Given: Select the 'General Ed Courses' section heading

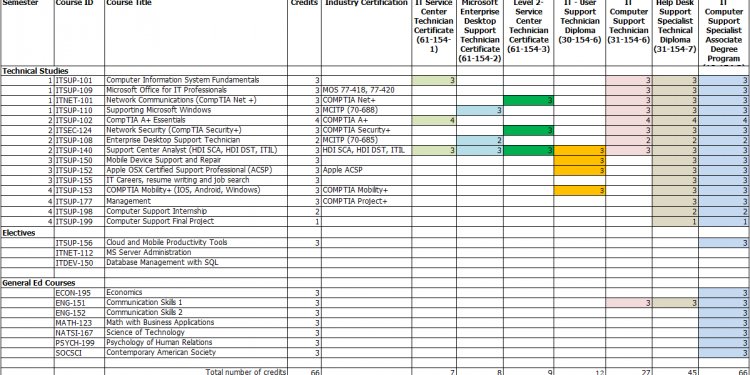Looking at the screenshot, I should (x=39, y=283).
